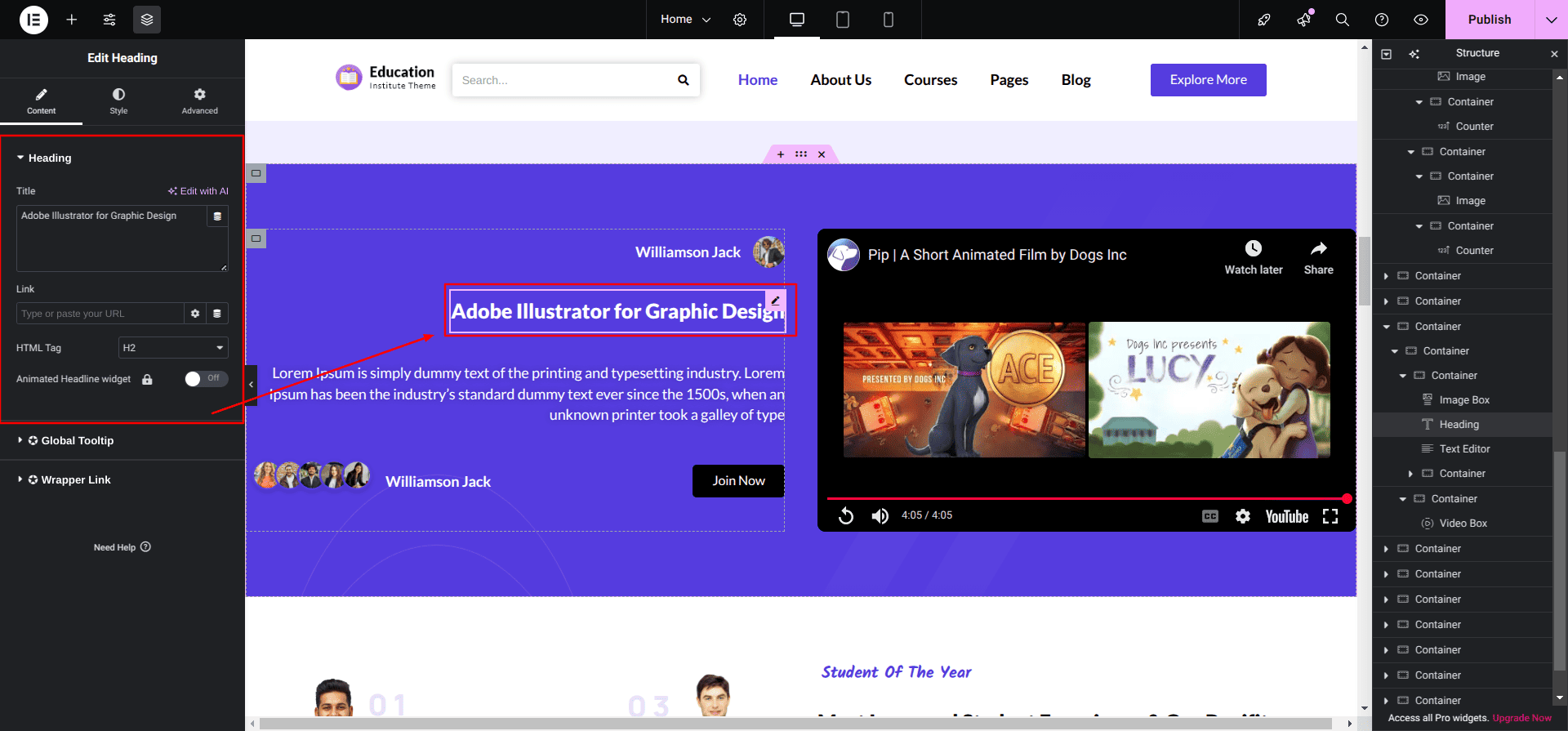
Task: Collapse Container above Video Box in Structure
Action: (x=1403, y=499)
